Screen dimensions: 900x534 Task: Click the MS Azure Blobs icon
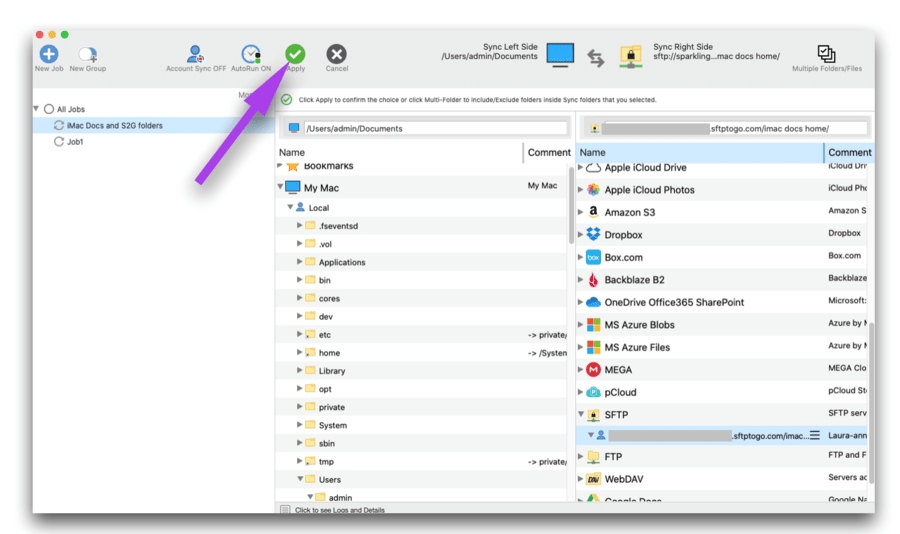pyautogui.click(x=593, y=324)
